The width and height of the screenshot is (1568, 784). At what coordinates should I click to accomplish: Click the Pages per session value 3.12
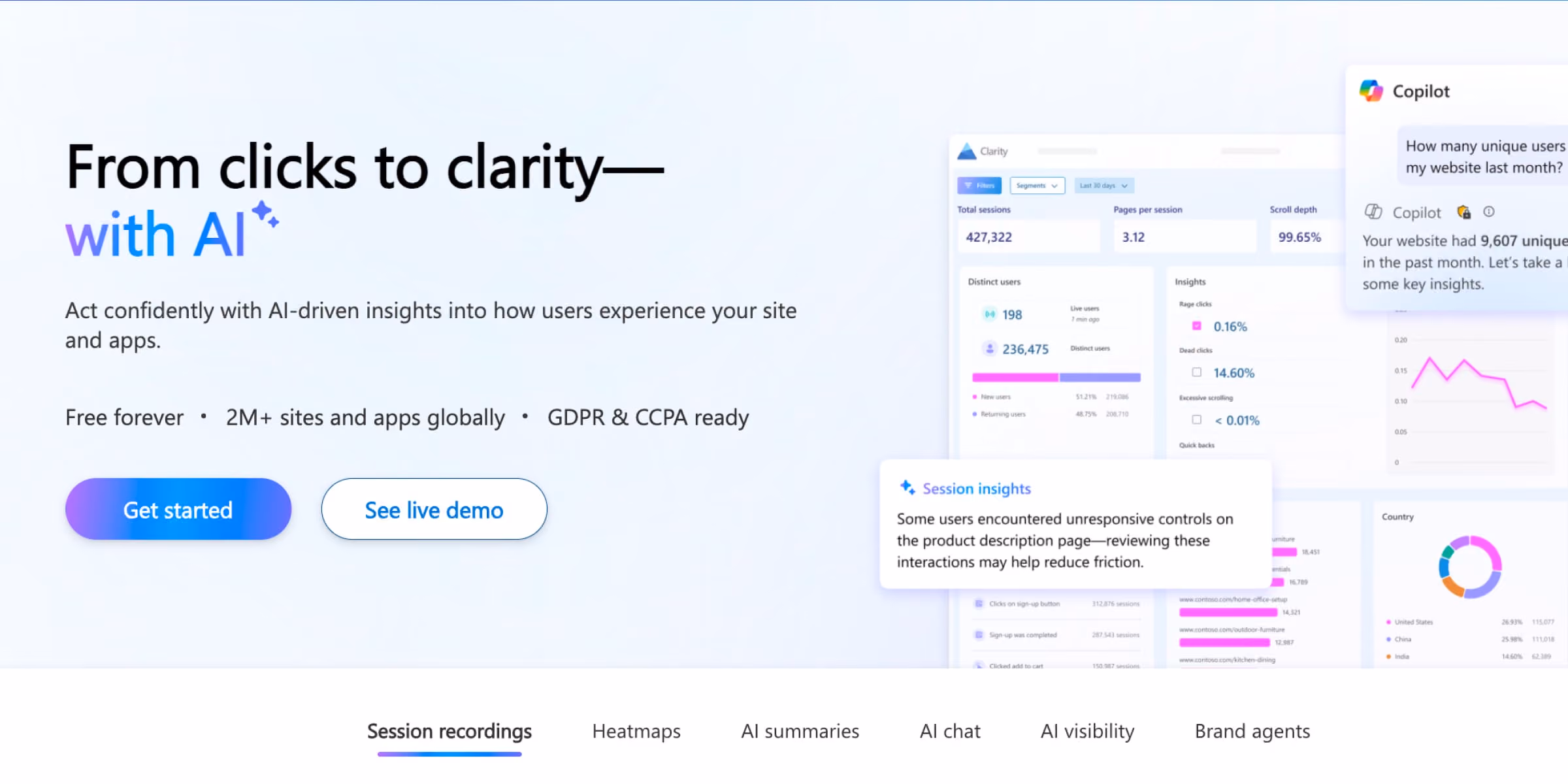pyautogui.click(x=1134, y=237)
